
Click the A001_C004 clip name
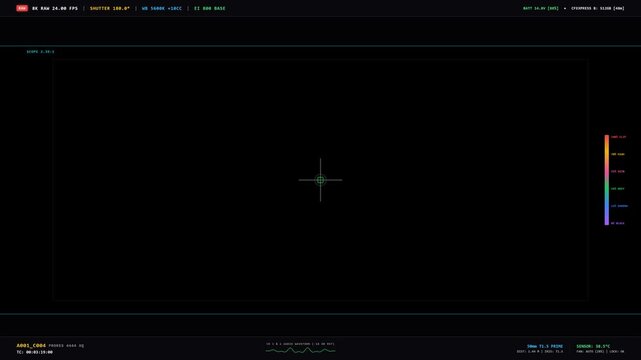(x=31, y=346)
